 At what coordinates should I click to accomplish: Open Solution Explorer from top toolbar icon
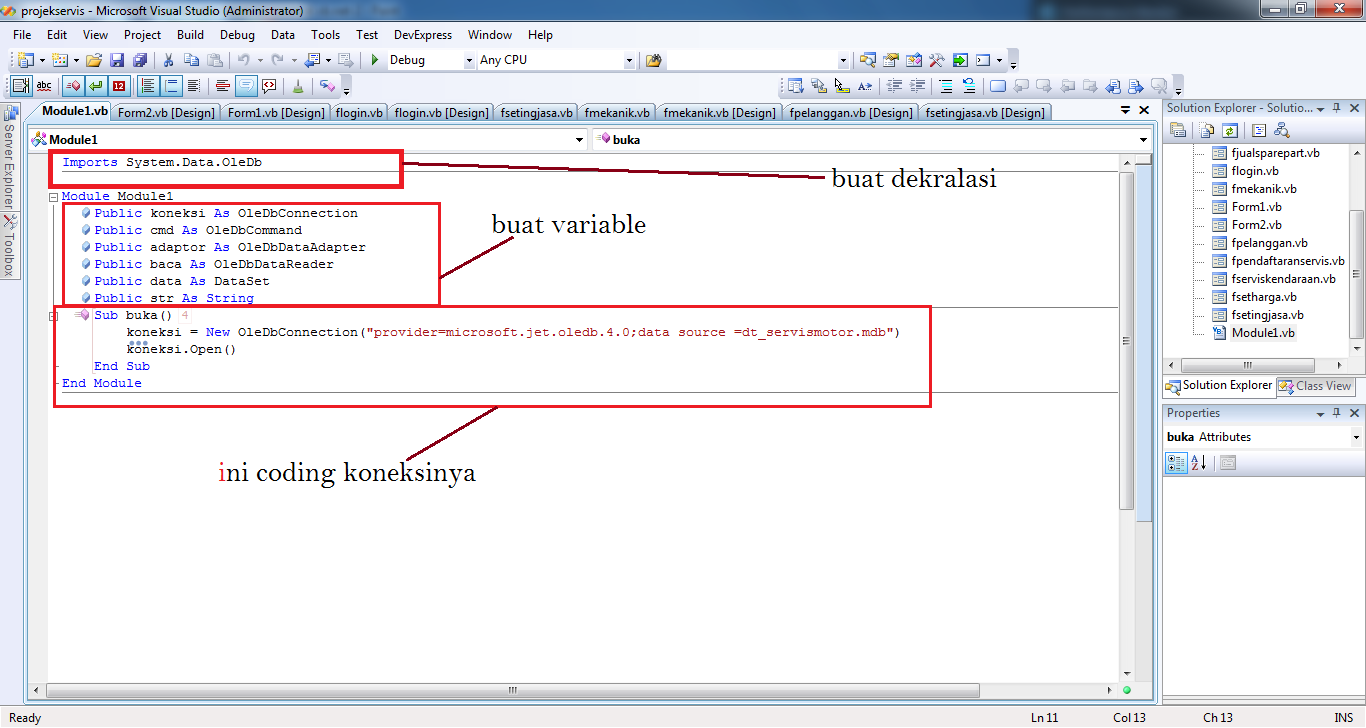(x=867, y=60)
